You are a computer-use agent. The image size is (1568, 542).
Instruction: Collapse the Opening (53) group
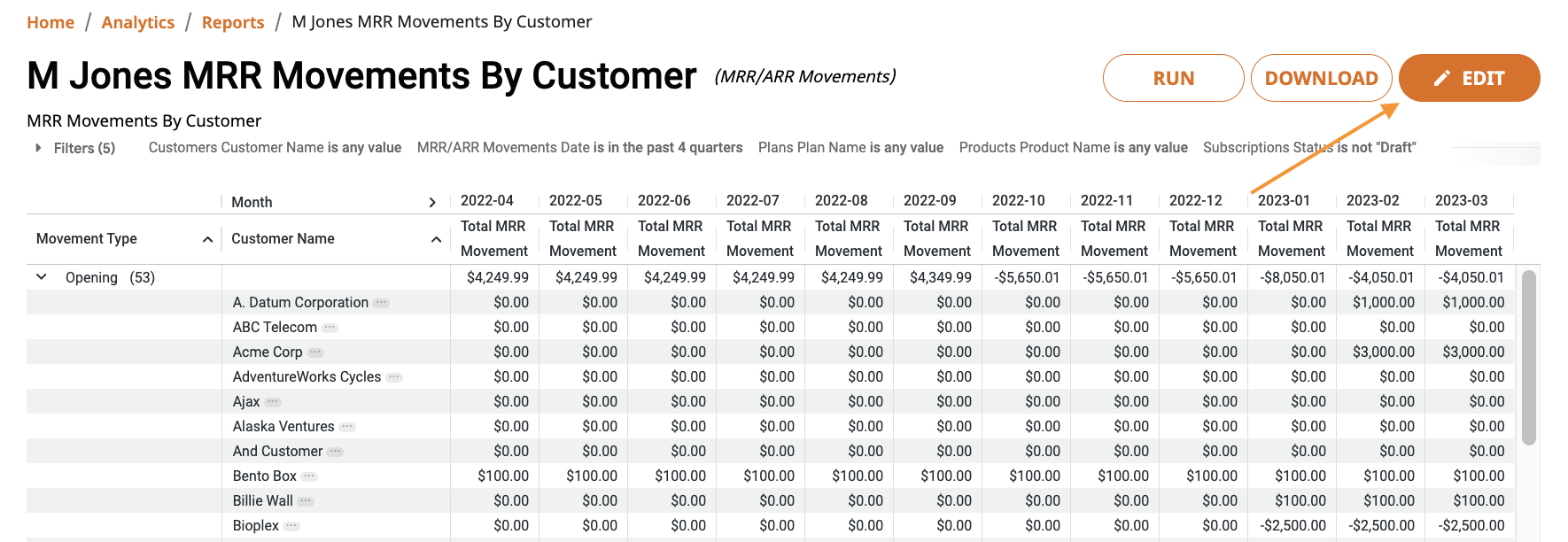coord(42,277)
